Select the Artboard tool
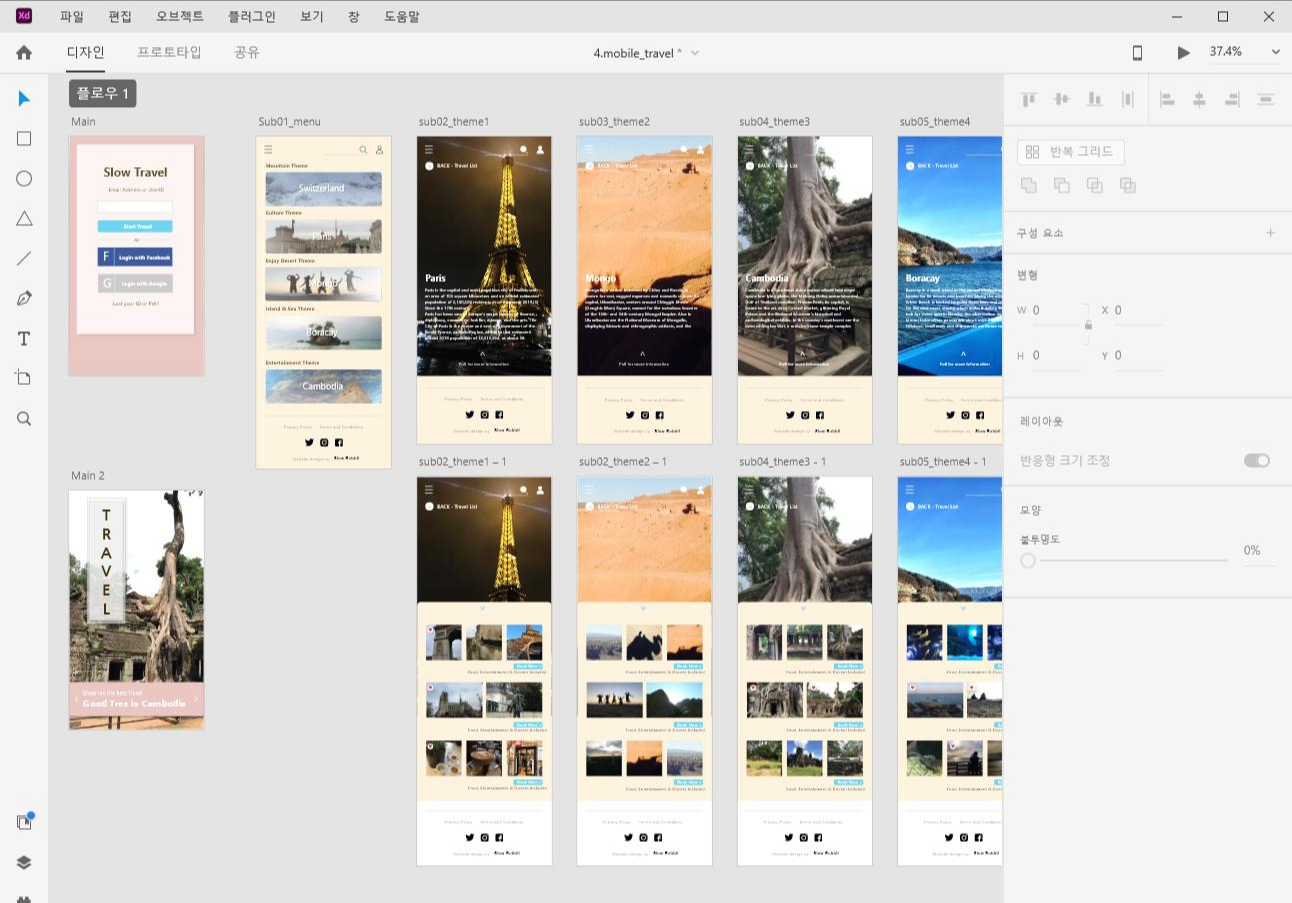The height and width of the screenshot is (903, 1292). pos(24,378)
